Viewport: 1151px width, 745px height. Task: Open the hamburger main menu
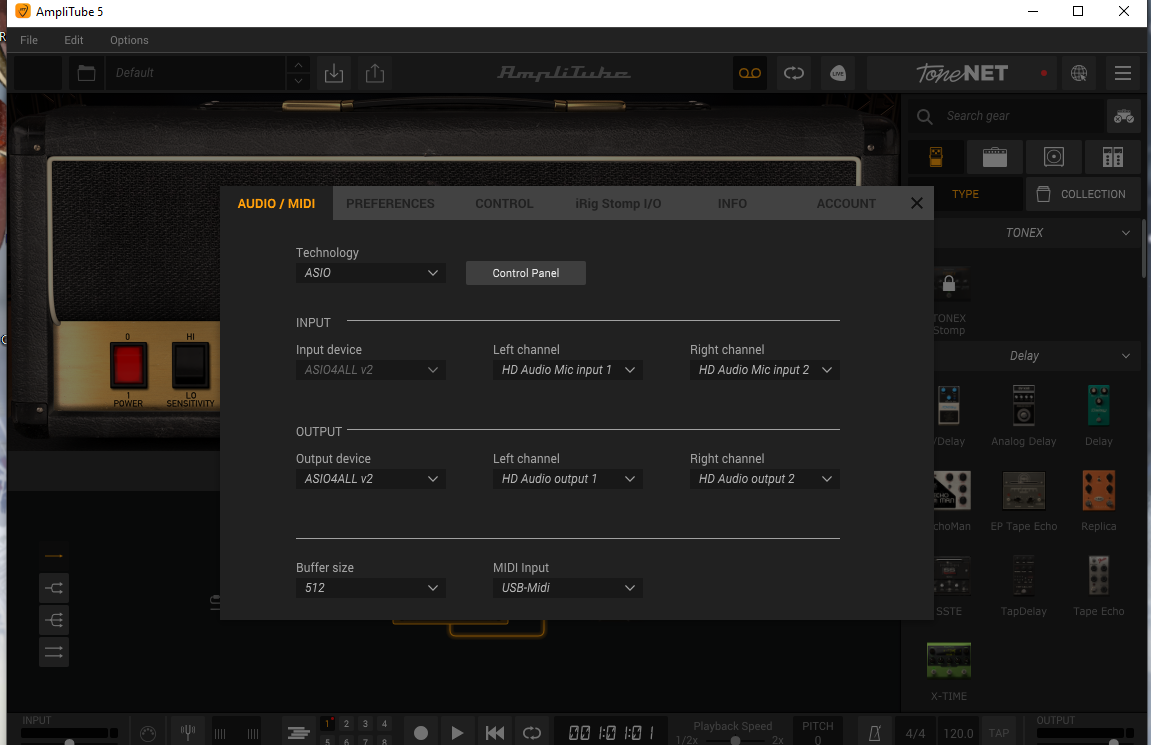click(1122, 73)
